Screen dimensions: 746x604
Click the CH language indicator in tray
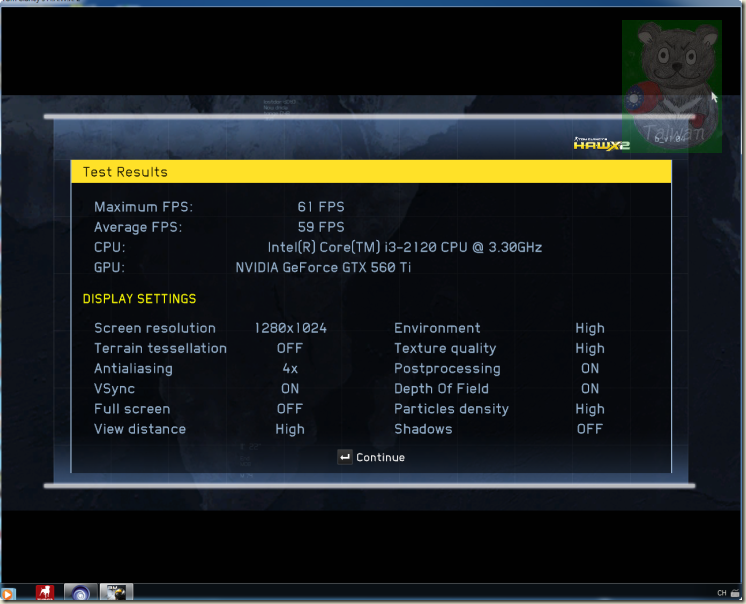721,593
